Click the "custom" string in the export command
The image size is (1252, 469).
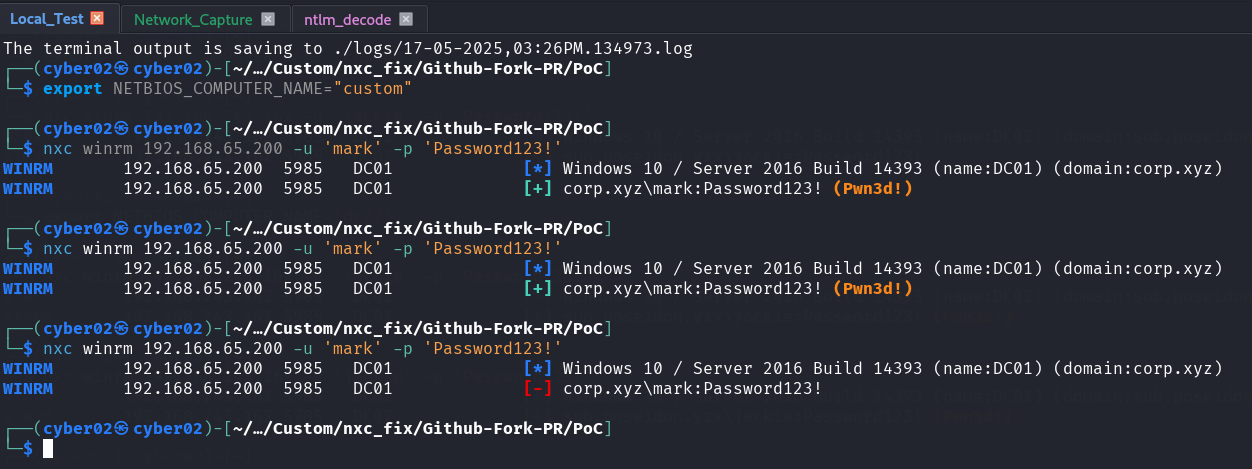point(374,88)
